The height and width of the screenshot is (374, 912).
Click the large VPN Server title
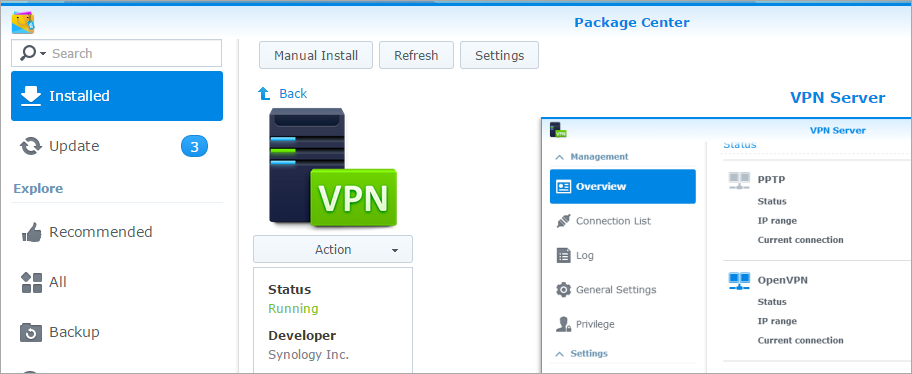pos(838,98)
